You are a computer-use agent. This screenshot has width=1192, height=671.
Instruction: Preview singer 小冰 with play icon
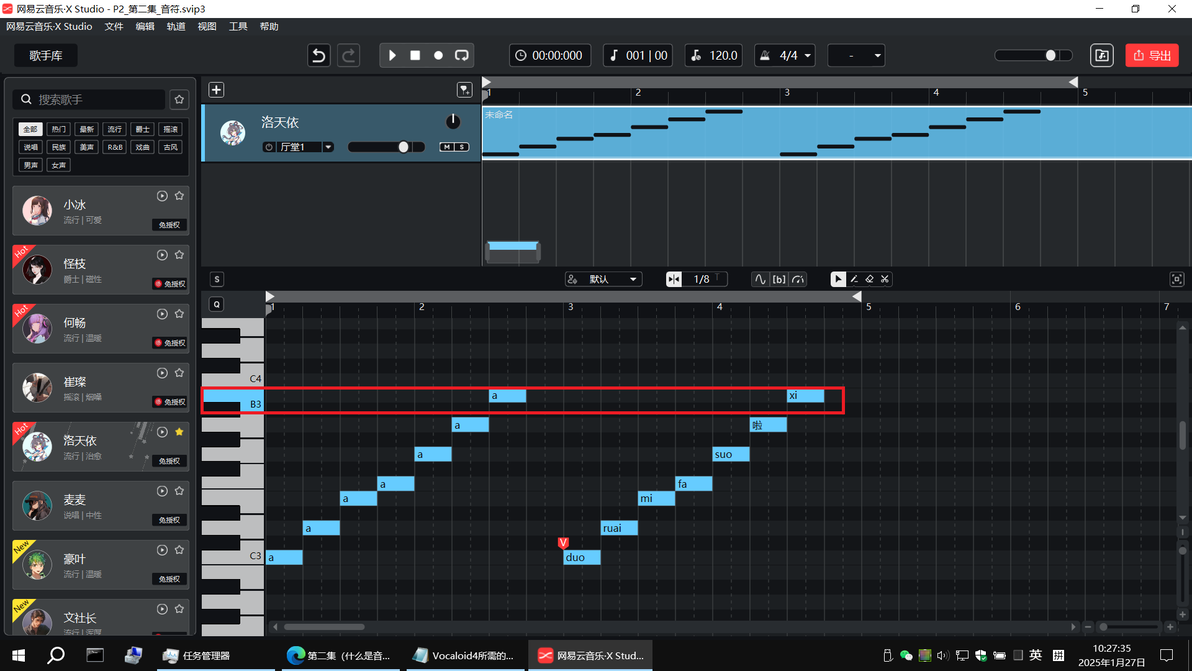[162, 196]
